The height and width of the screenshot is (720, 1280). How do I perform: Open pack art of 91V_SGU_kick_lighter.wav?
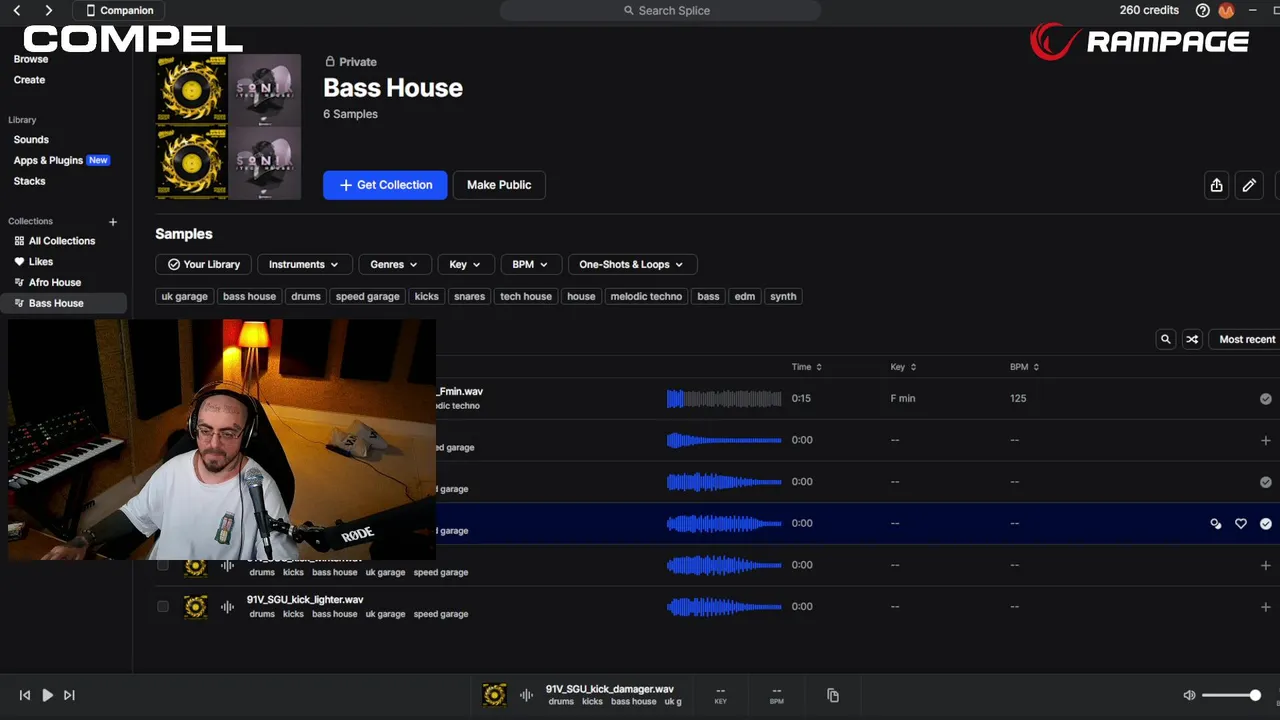(x=196, y=607)
